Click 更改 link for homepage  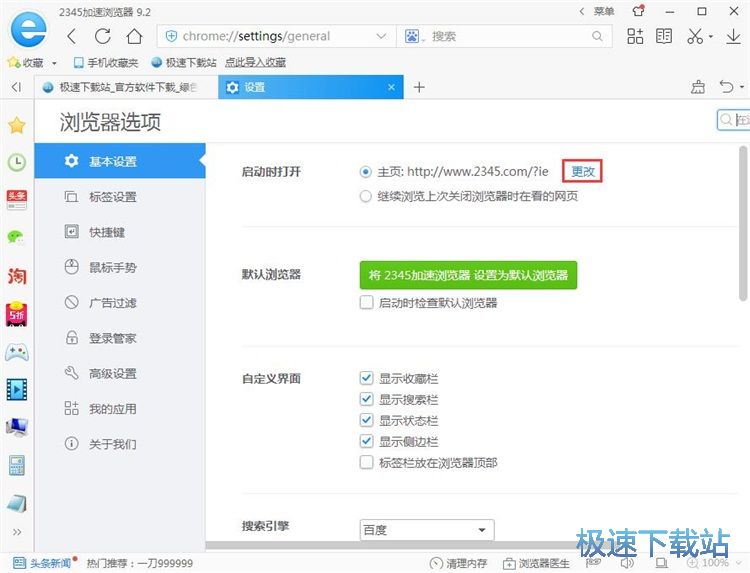(x=582, y=171)
